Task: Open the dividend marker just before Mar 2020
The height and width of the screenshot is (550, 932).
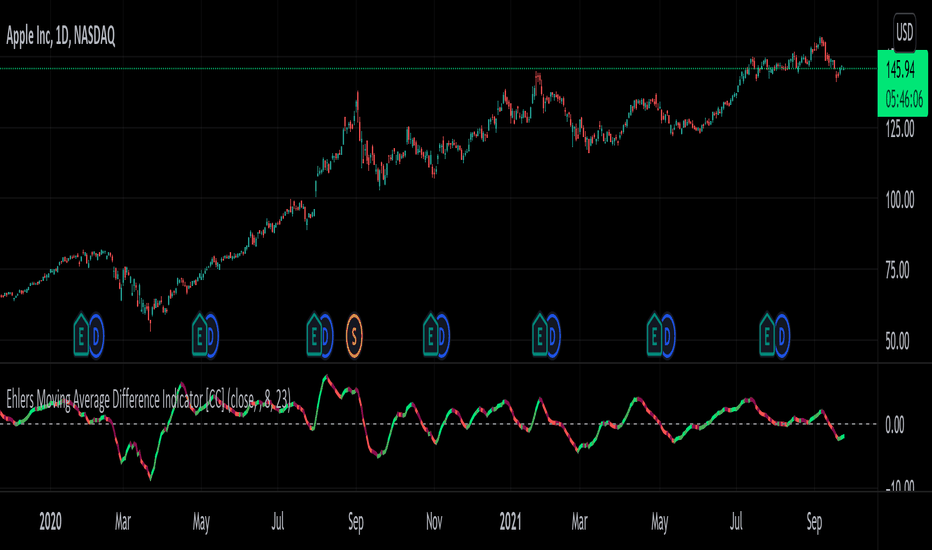Action: pyautogui.click(x=96, y=337)
